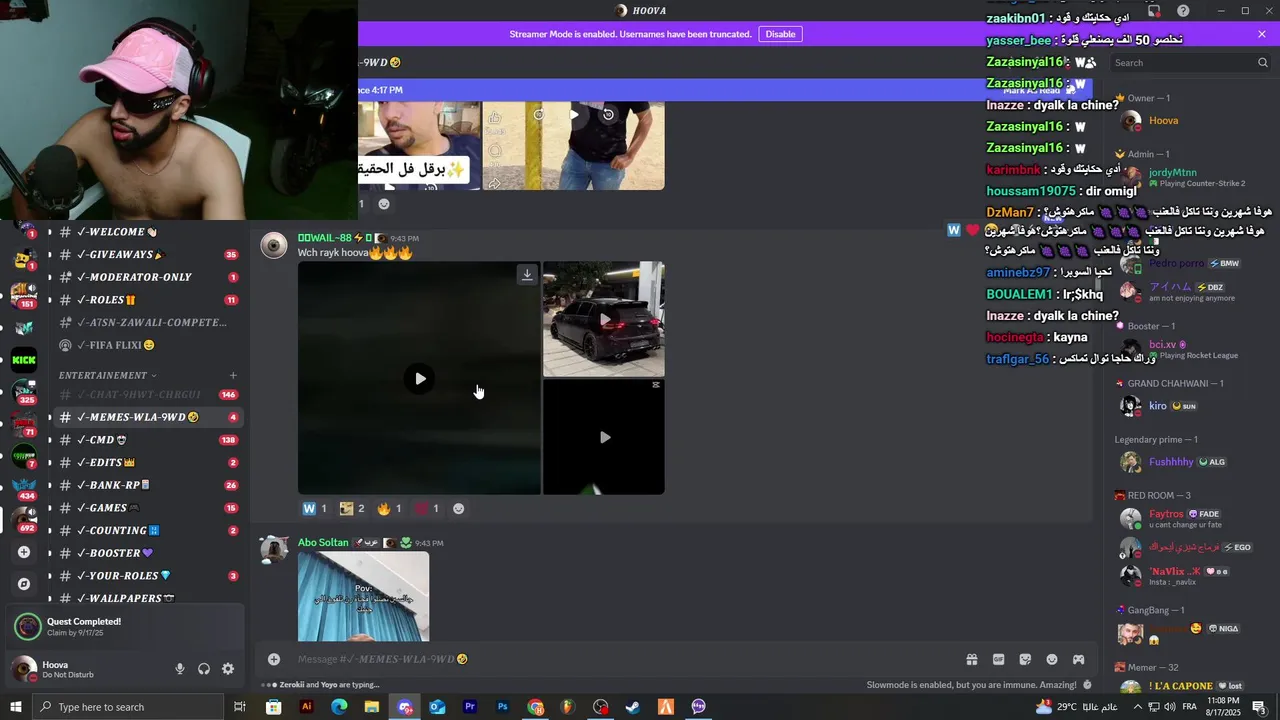Open the GIF picker
This screenshot has height=720, width=1280.
(x=998, y=659)
